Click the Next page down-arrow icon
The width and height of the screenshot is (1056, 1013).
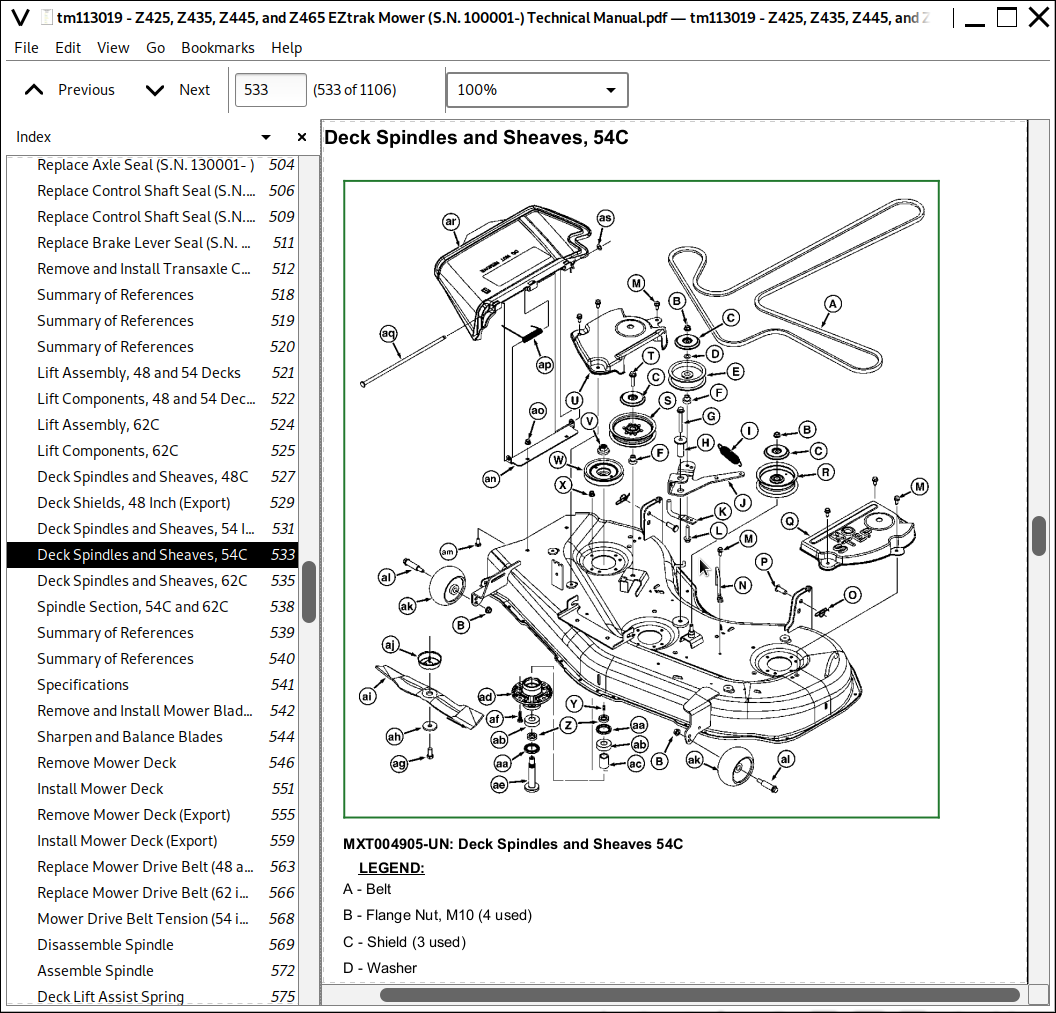(155, 90)
